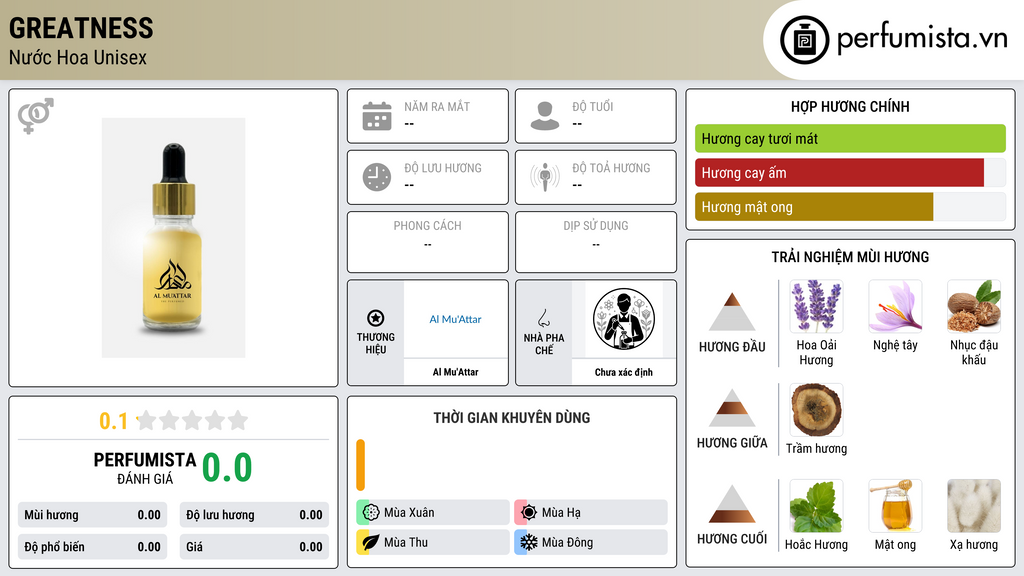Select the Hoắc Hương patchouli note image
The width and height of the screenshot is (1024, 576).
pyautogui.click(x=816, y=505)
